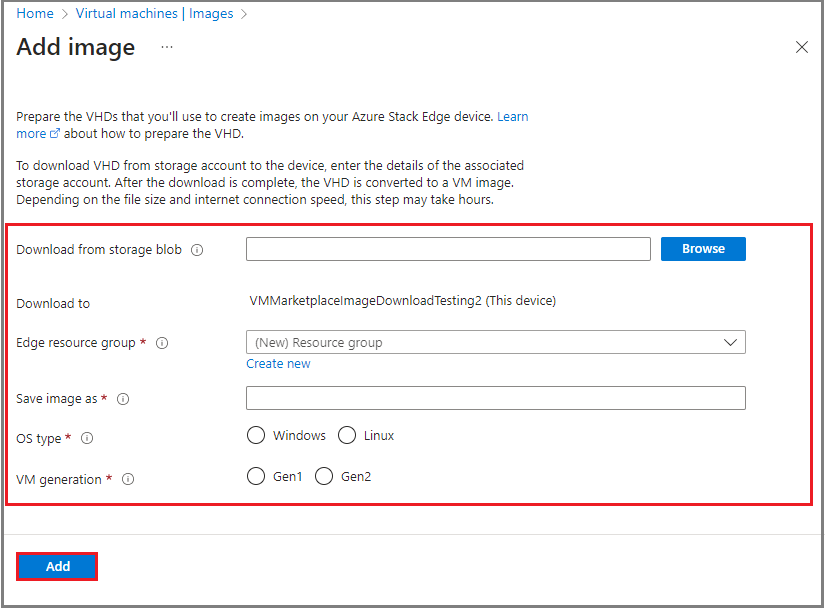Click the info icon beside Edge resource group
The height and width of the screenshot is (608, 825).
162,342
